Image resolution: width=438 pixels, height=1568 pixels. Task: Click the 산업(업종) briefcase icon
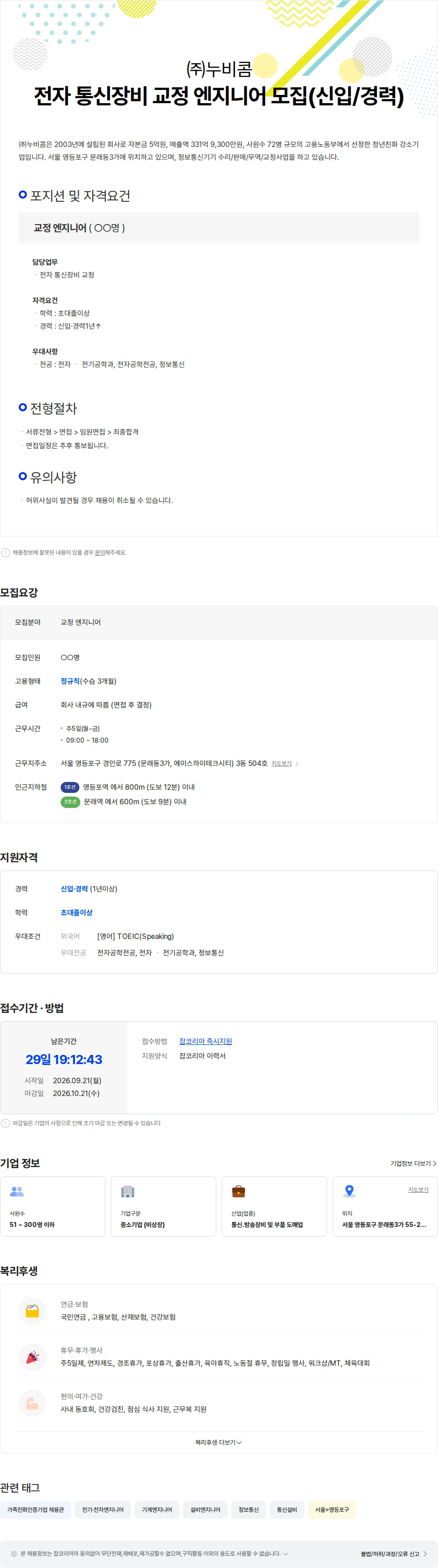point(239,1191)
